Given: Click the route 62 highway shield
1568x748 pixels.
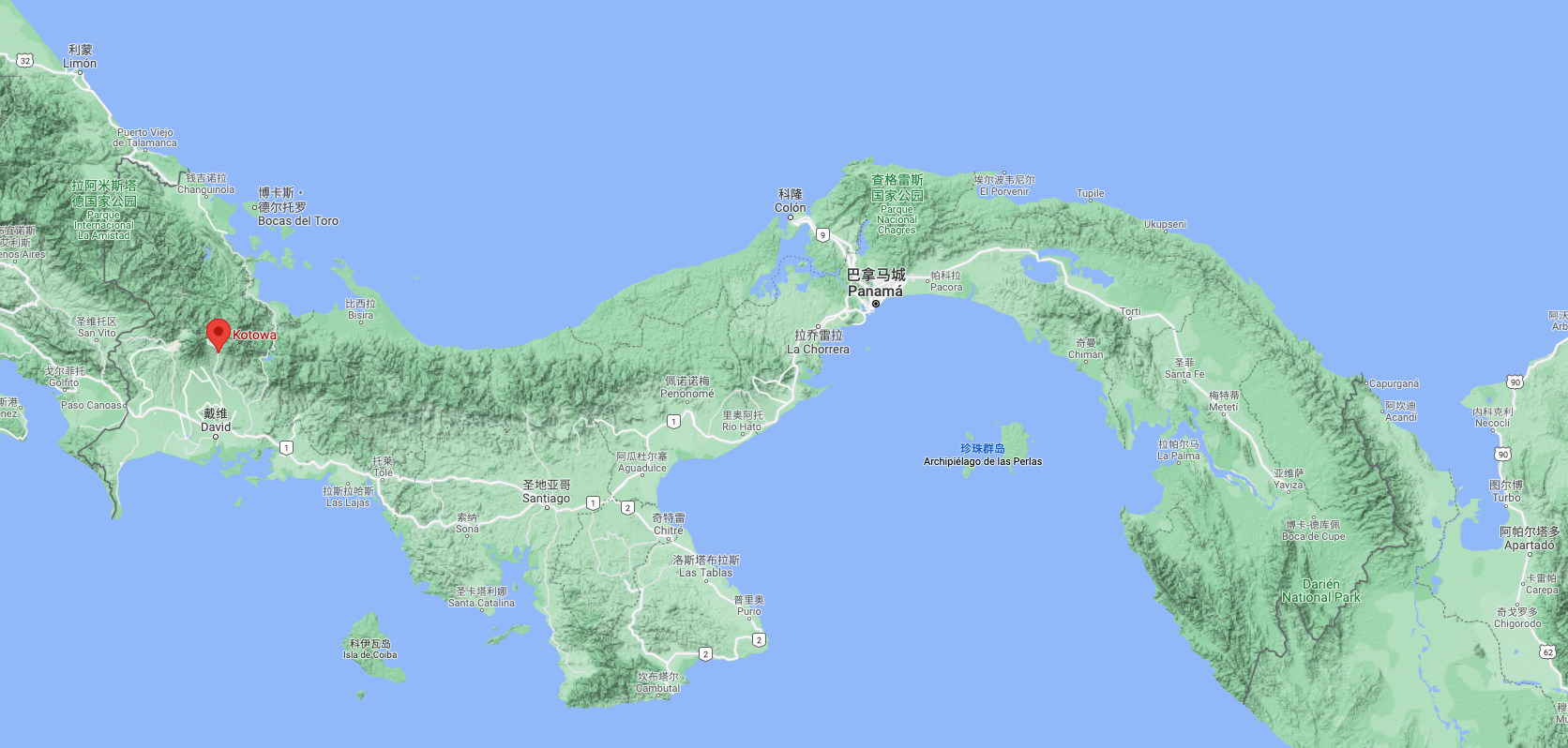Looking at the screenshot, I should click(1548, 651).
